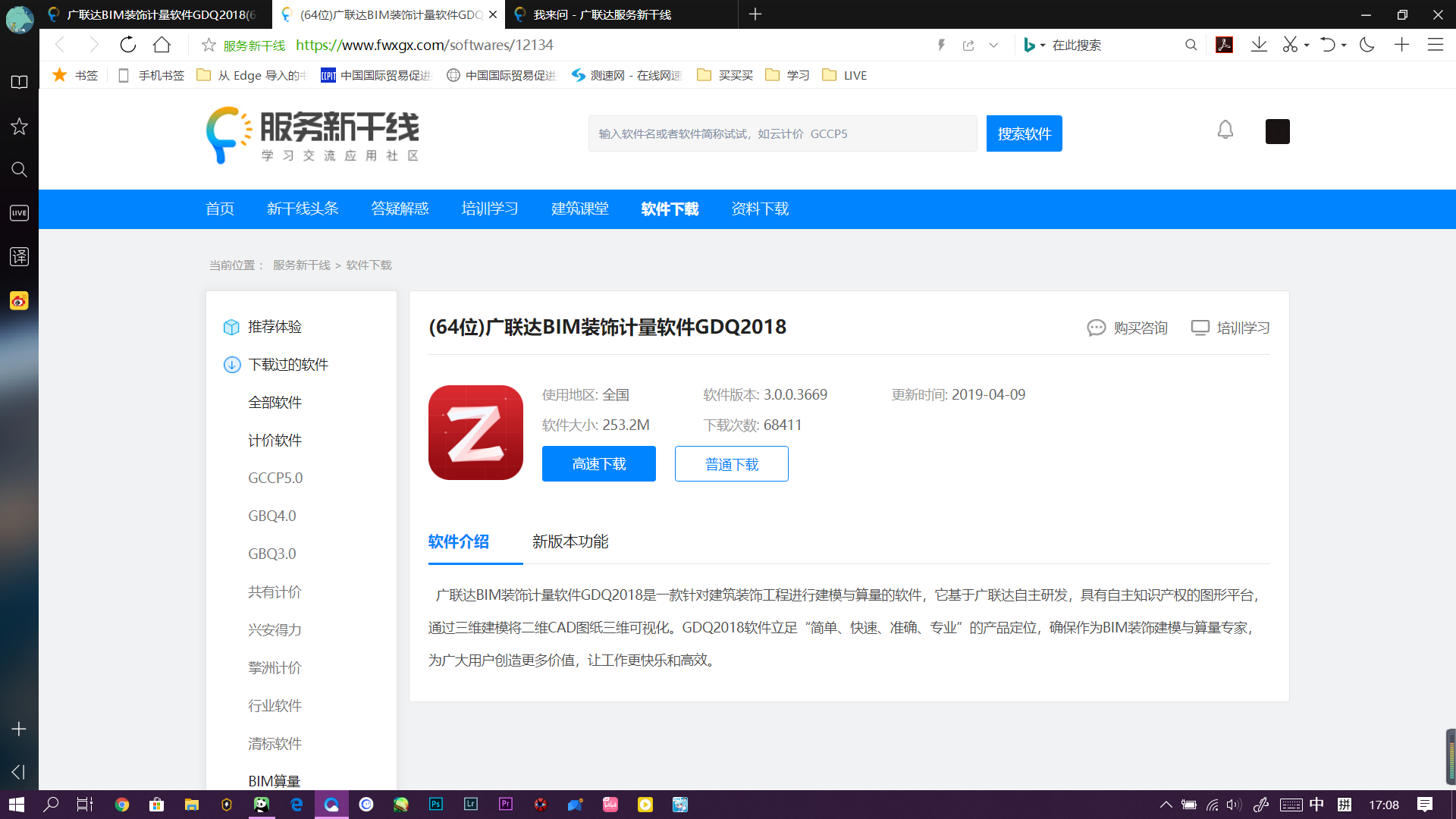Image resolution: width=1456 pixels, height=819 pixels.
Task: Open the reading book icon in sidebar
Action: click(x=19, y=82)
